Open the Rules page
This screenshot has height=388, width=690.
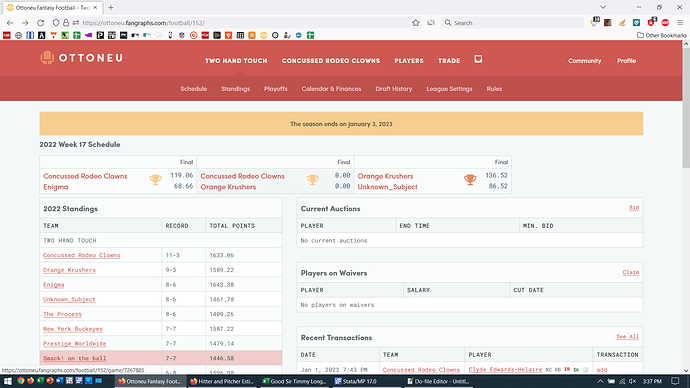(x=494, y=88)
